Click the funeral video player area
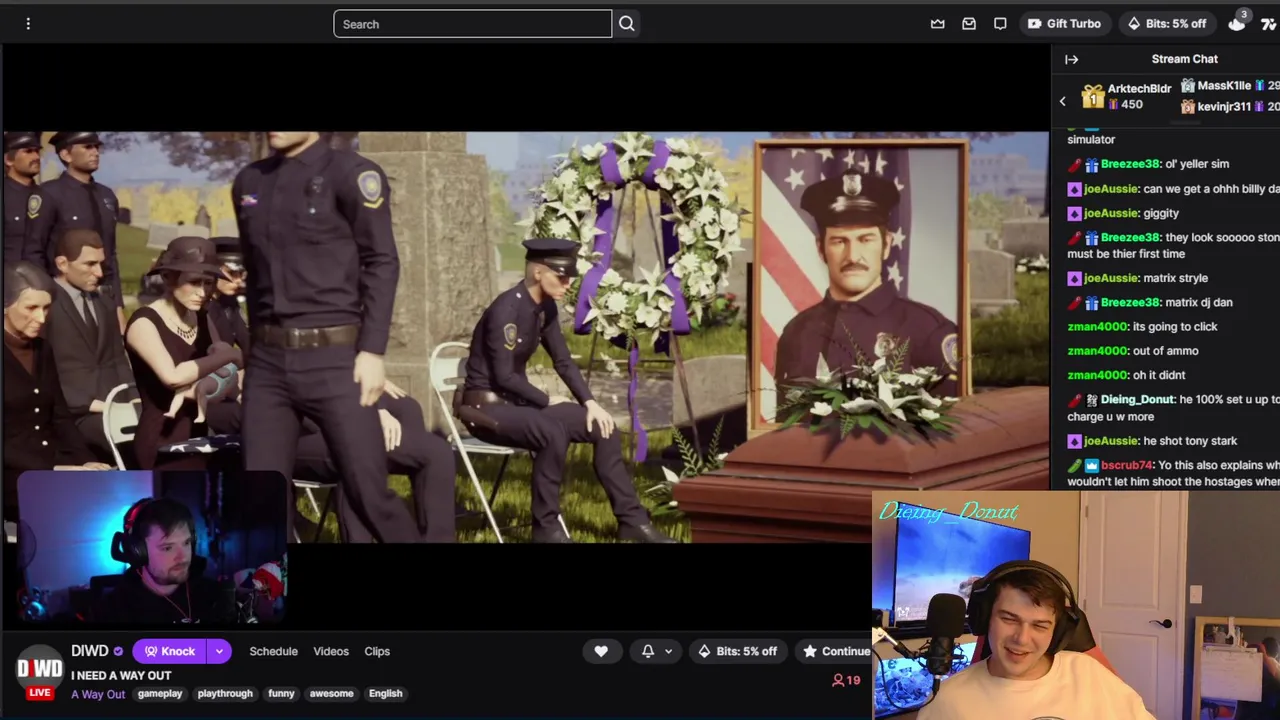This screenshot has width=1280, height=720. click(525, 337)
